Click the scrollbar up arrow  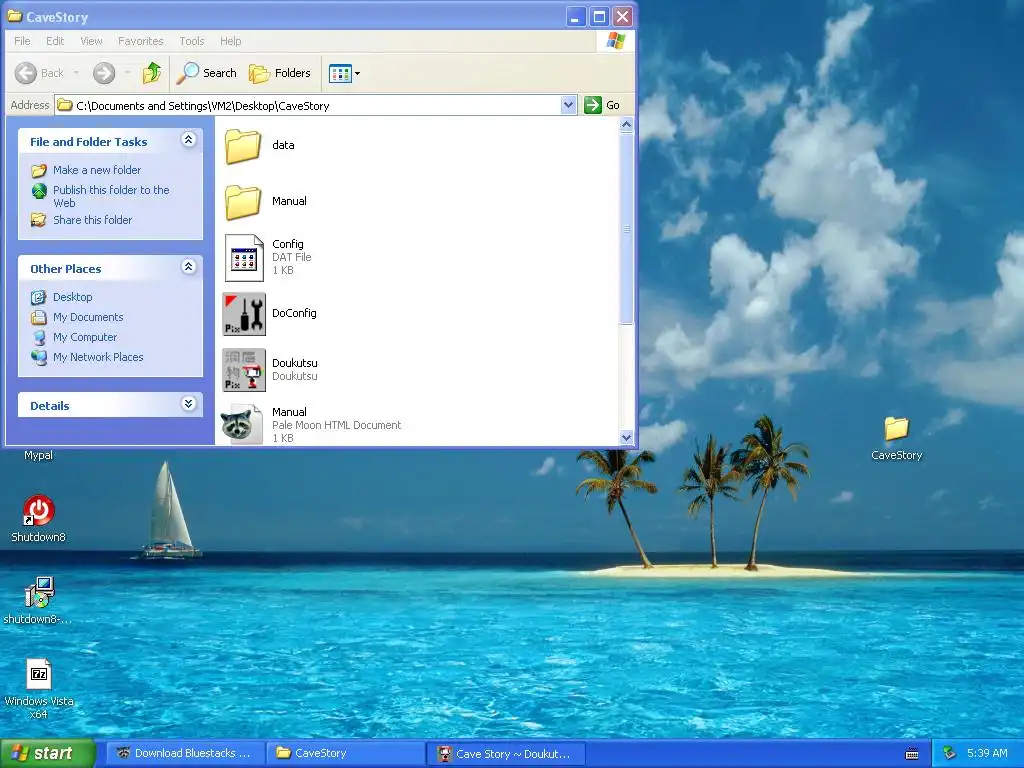626,125
